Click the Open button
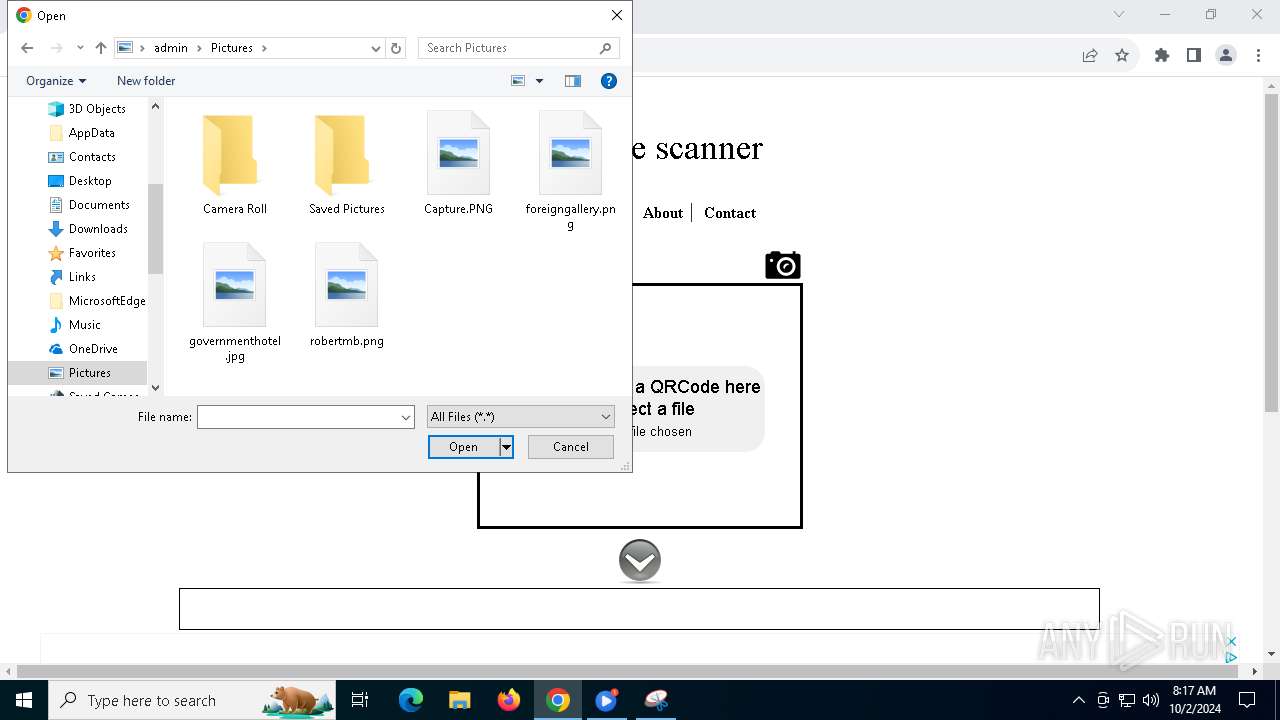The width and height of the screenshot is (1280, 720). [464, 447]
